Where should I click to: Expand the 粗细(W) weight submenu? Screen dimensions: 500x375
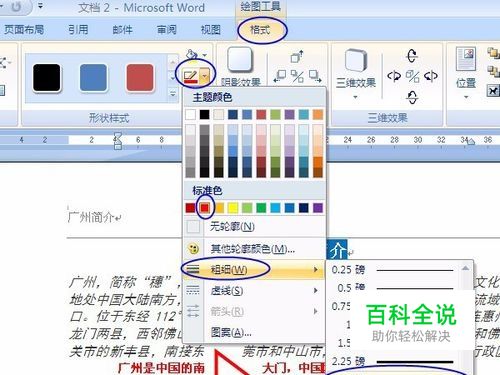point(254,269)
